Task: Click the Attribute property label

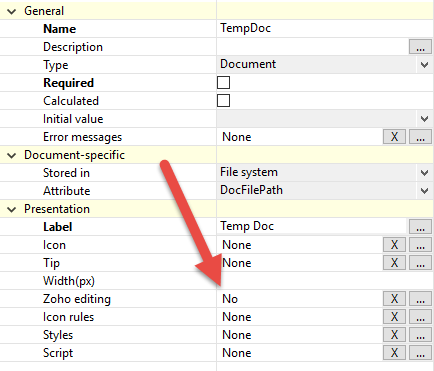Action: (x=67, y=191)
